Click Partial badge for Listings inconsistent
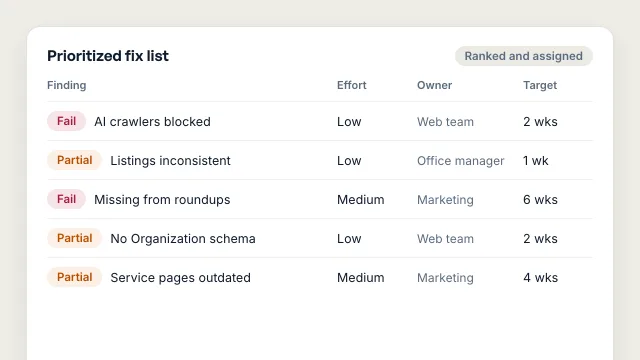This screenshot has height=360, width=640. pyautogui.click(x=74, y=160)
